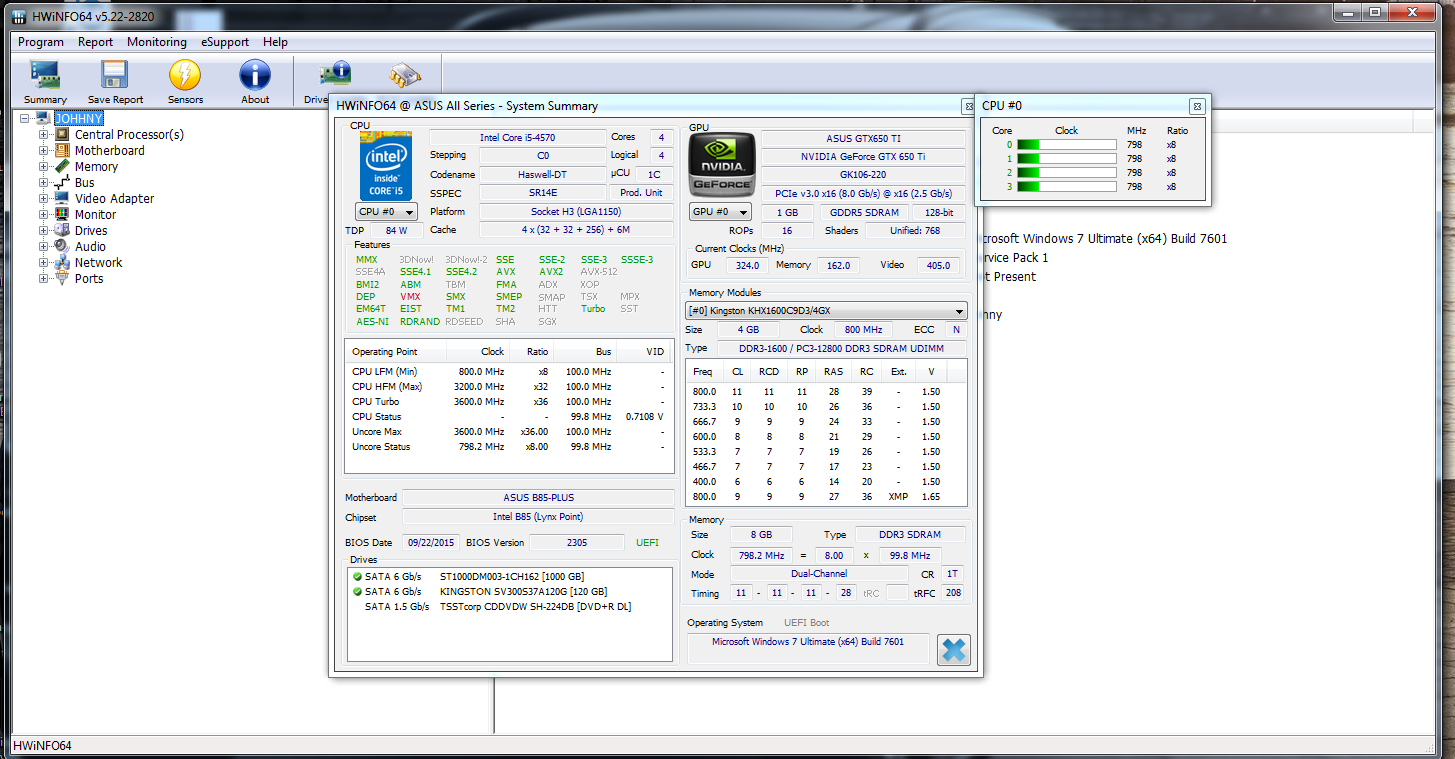Screen dimensions: 1455x759
Task: Click the Bus tree icon
Action: pyautogui.click(x=62, y=182)
